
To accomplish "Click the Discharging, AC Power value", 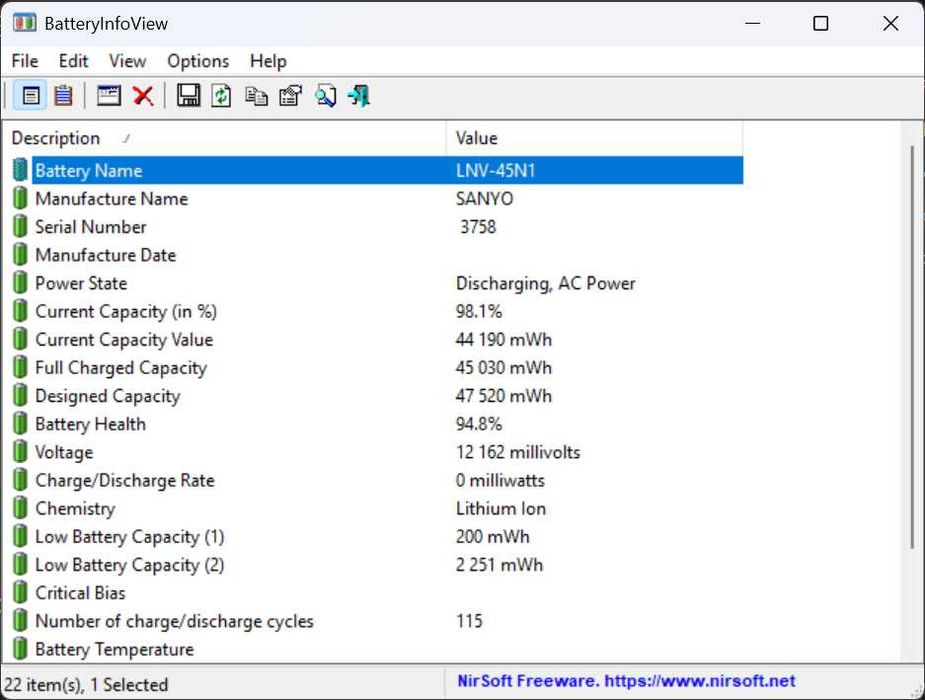I will pyautogui.click(x=546, y=284).
